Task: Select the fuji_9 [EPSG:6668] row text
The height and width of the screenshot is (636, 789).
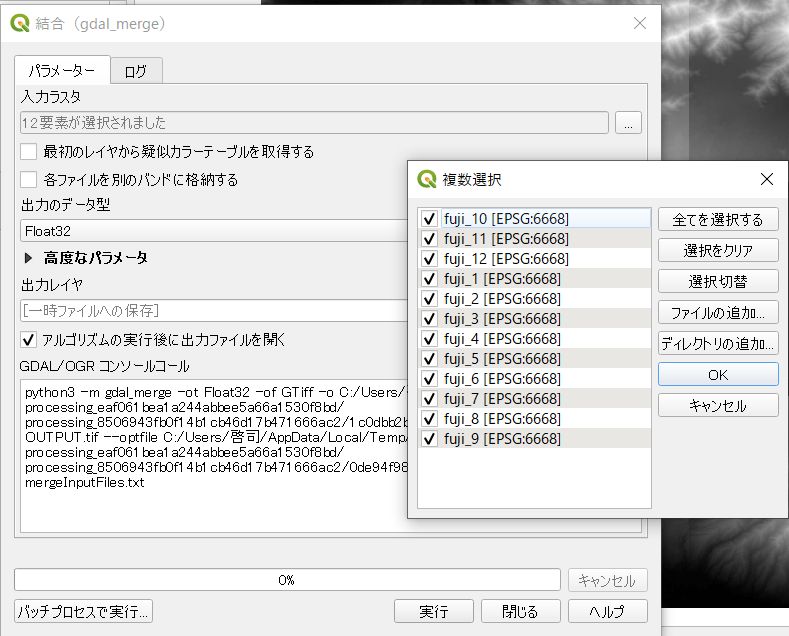Action: point(502,439)
